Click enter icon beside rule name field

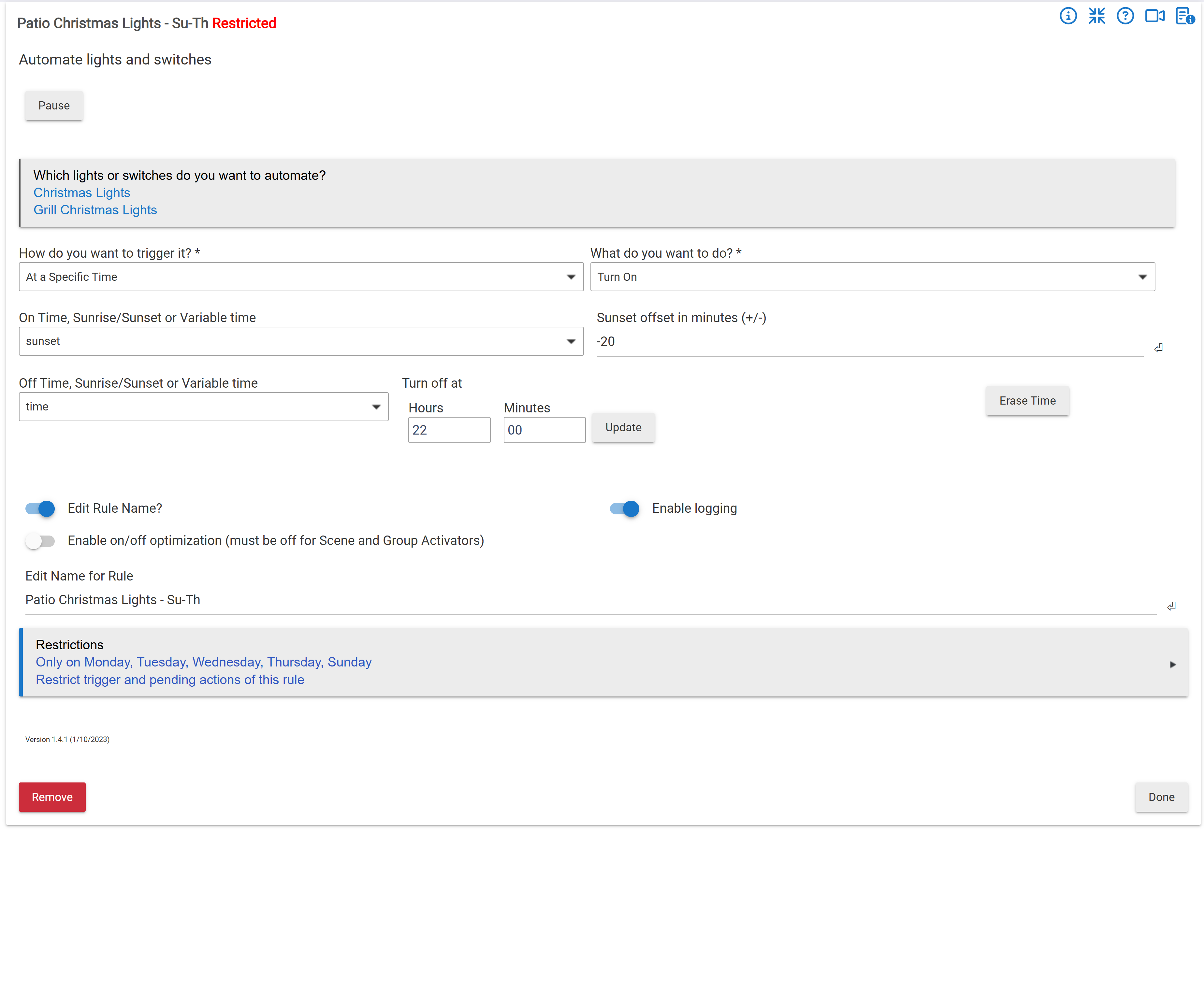click(x=1171, y=606)
